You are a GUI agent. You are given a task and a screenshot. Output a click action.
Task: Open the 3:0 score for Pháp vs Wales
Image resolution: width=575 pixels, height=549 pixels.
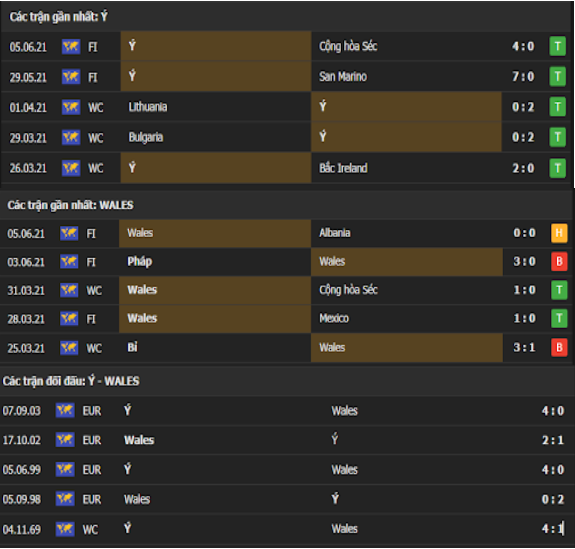[x=524, y=261]
